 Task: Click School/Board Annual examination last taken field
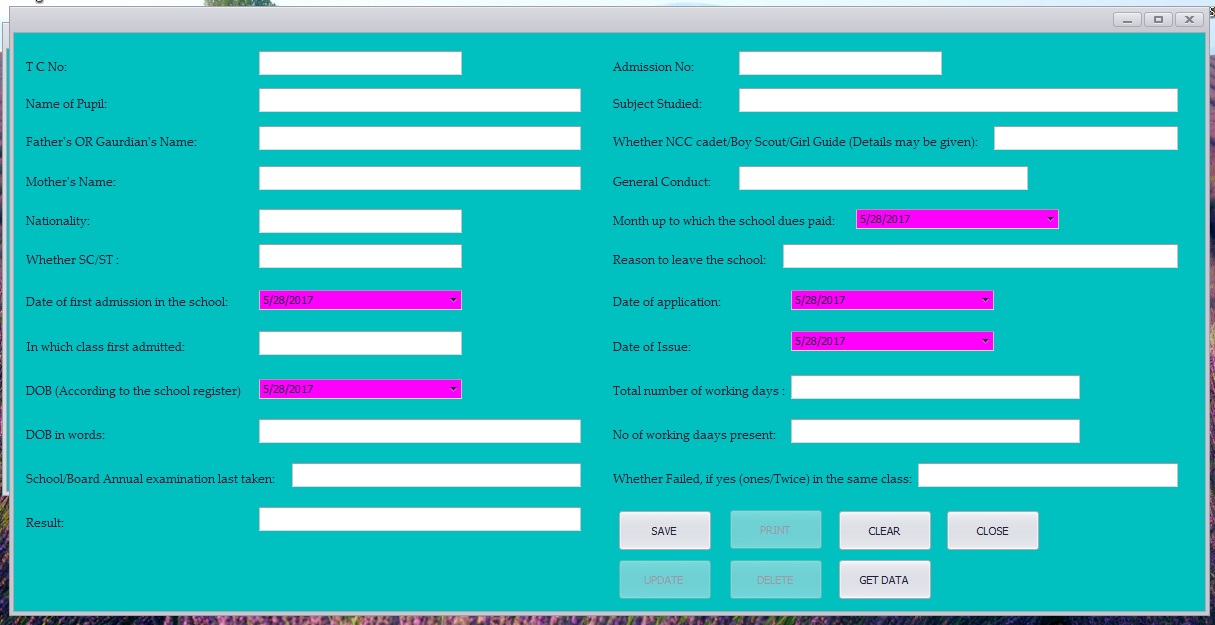[x=436, y=475]
